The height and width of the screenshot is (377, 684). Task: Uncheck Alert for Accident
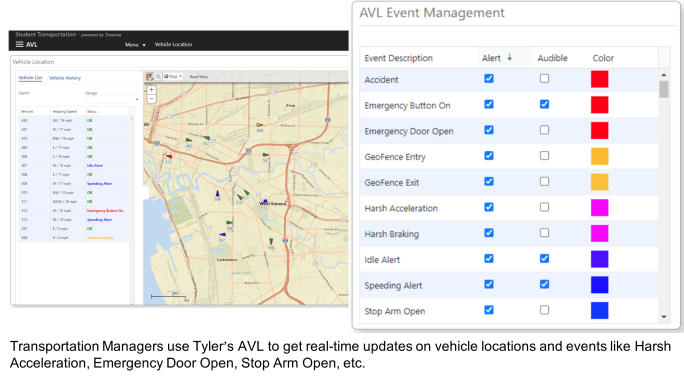pos(489,79)
